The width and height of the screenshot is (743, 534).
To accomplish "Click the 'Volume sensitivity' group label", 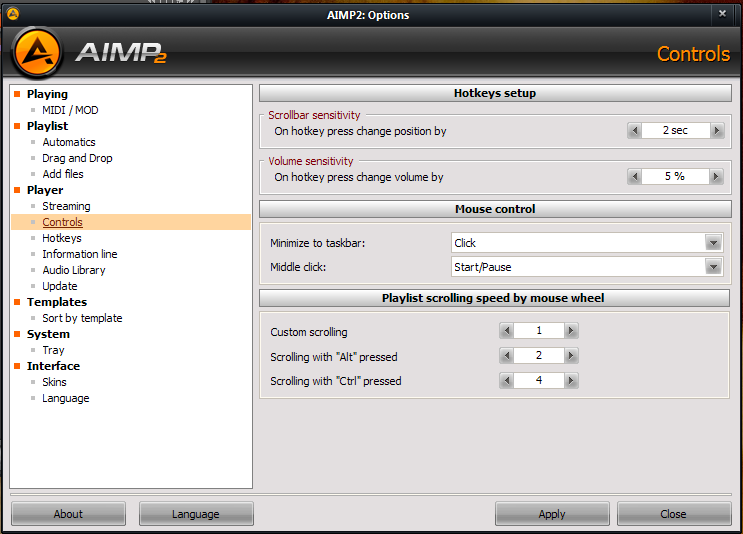I will (x=311, y=161).
